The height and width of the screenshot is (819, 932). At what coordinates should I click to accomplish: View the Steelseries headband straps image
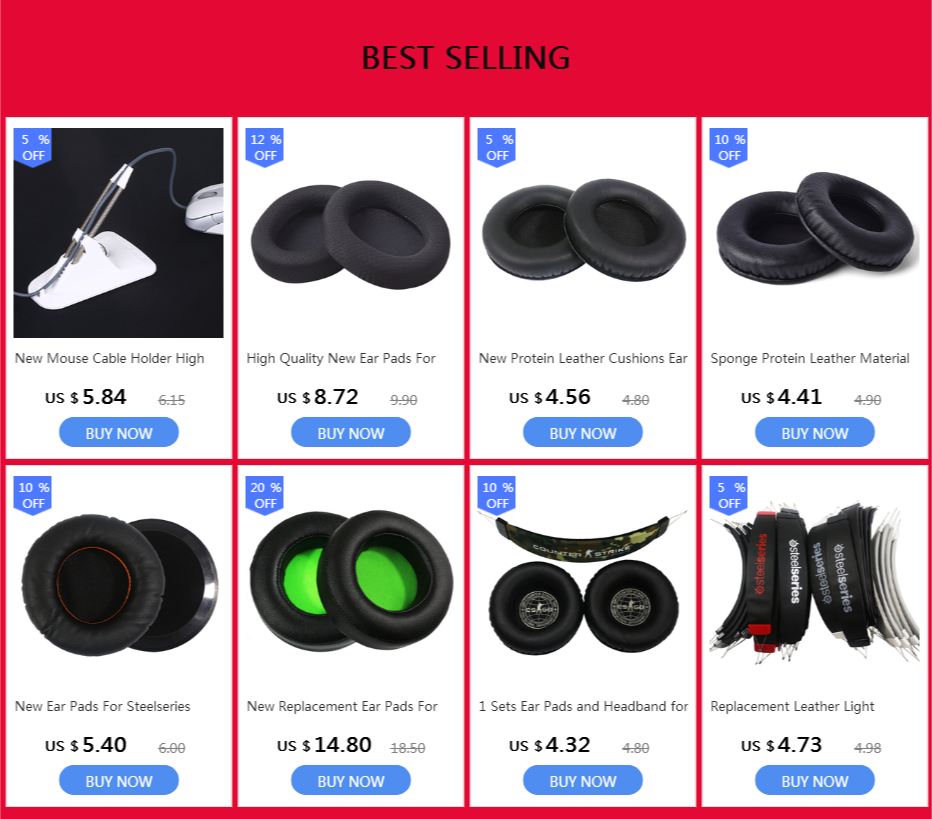(x=814, y=581)
